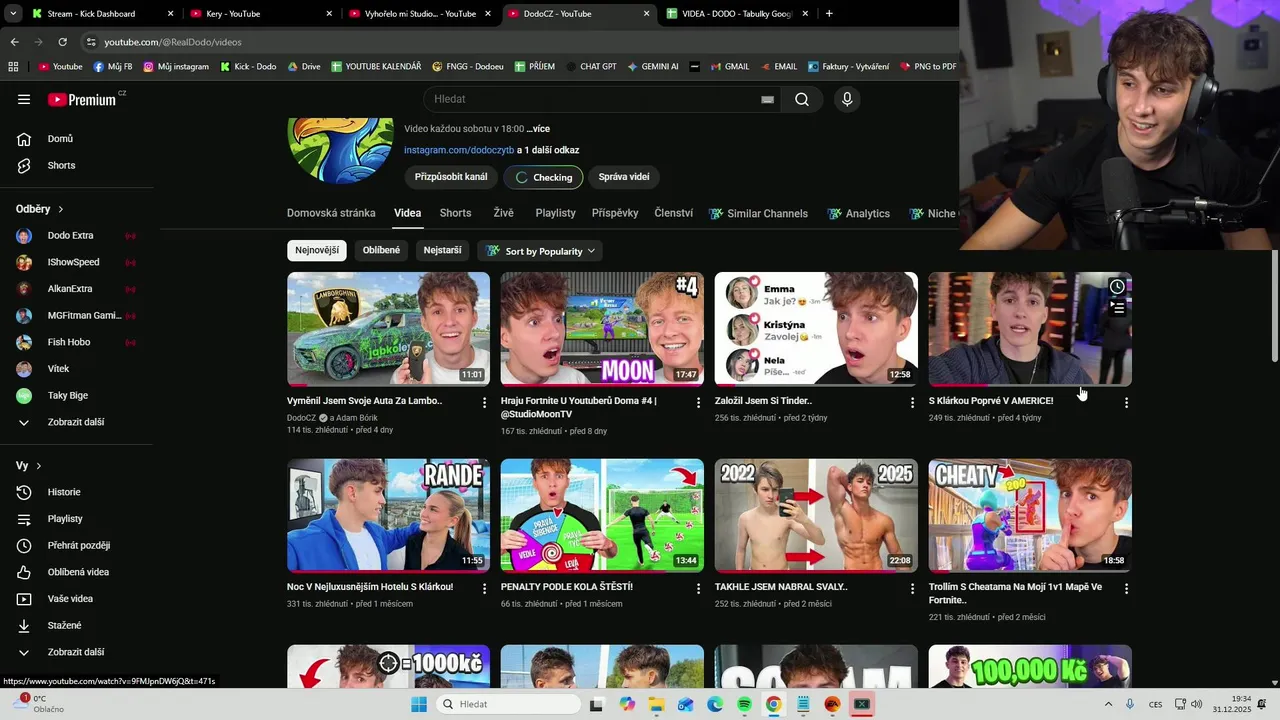This screenshot has width=1280, height=720.
Task: Open the Apps grid in bookmarks bar
Action: (13, 67)
